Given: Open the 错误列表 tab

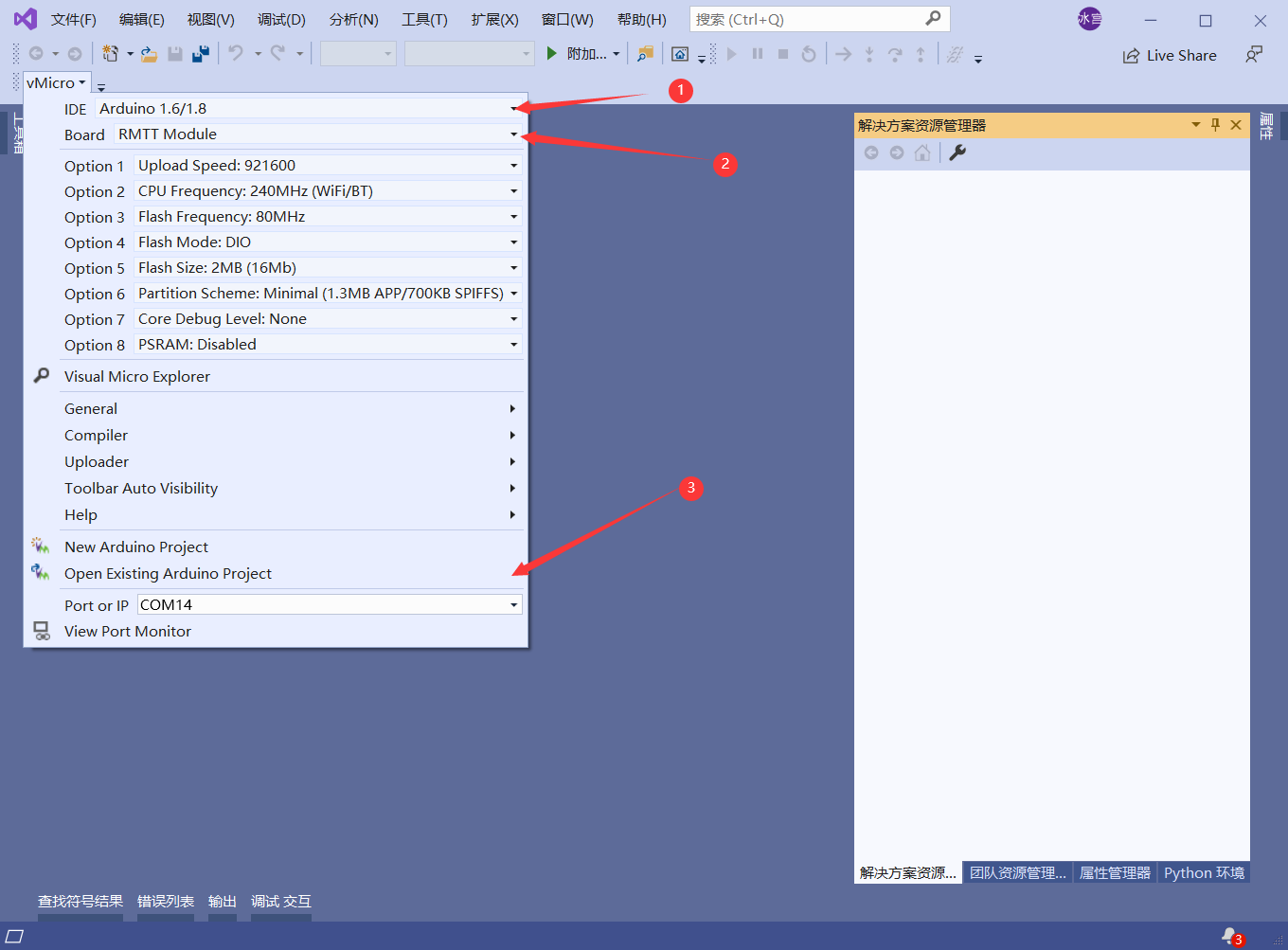Looking at the screenshot, I should pyautogui.click(x=166, y=901).
